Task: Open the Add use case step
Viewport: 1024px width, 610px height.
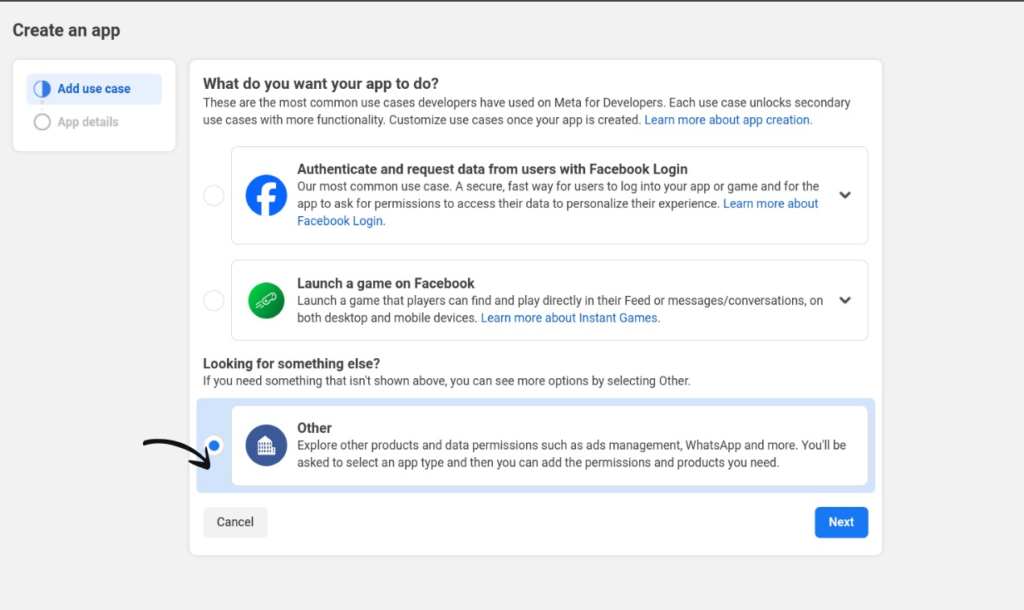Action: tap(94, 89)
